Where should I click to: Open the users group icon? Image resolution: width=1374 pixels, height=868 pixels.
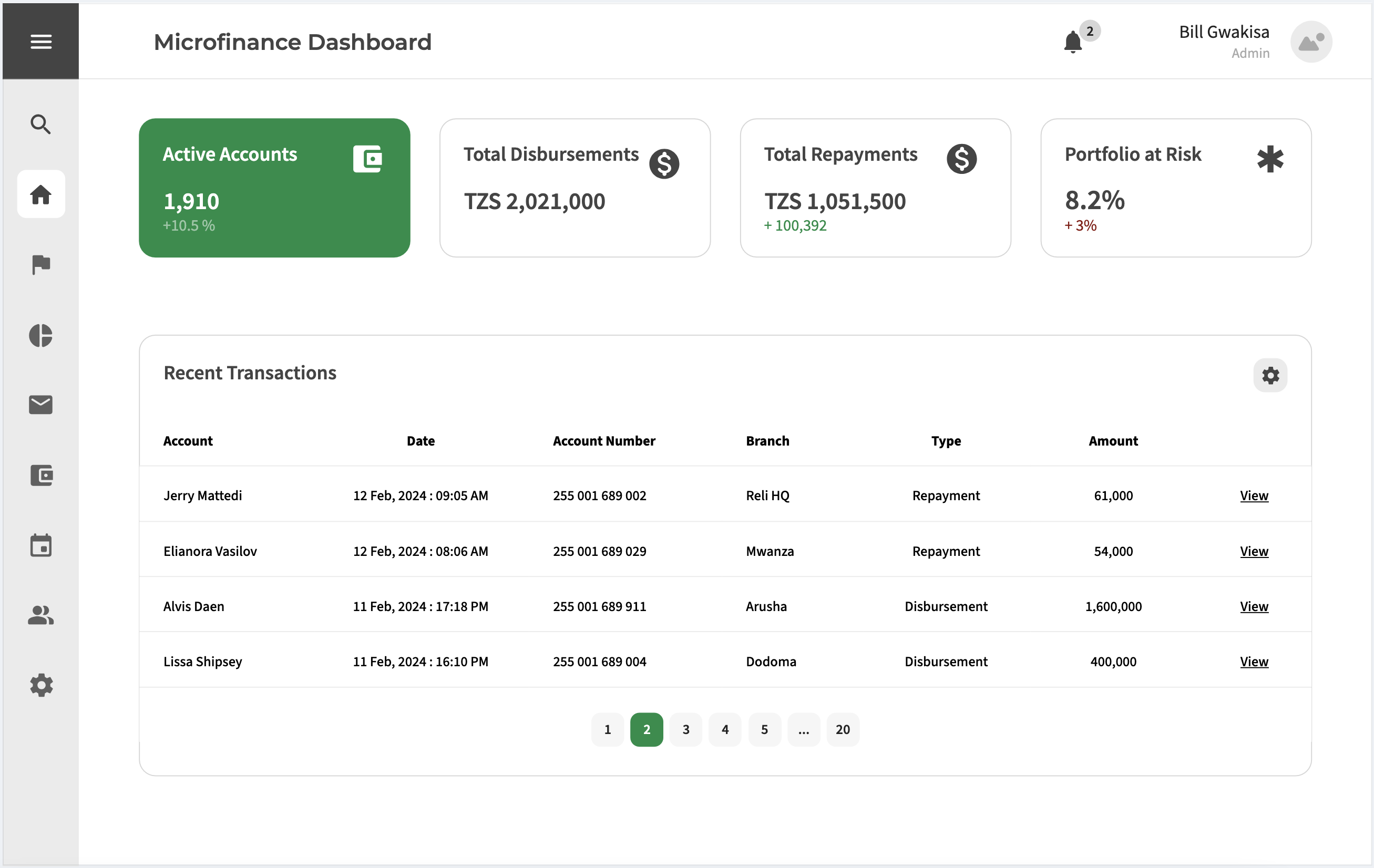click(40, 615)
